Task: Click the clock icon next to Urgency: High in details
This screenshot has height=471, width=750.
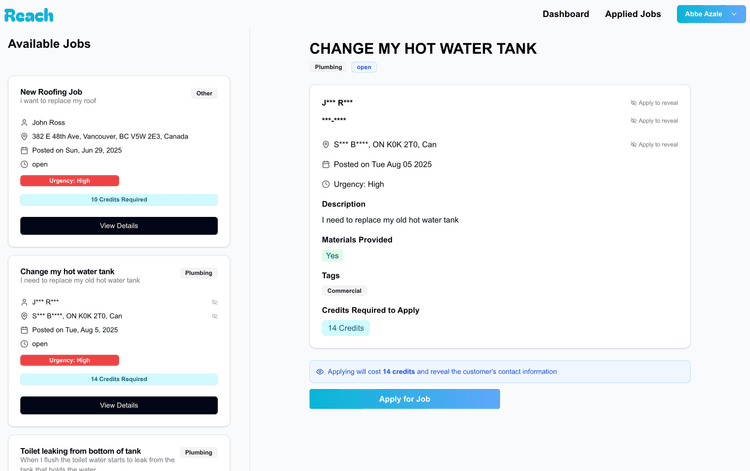Action: click(326, 184)
